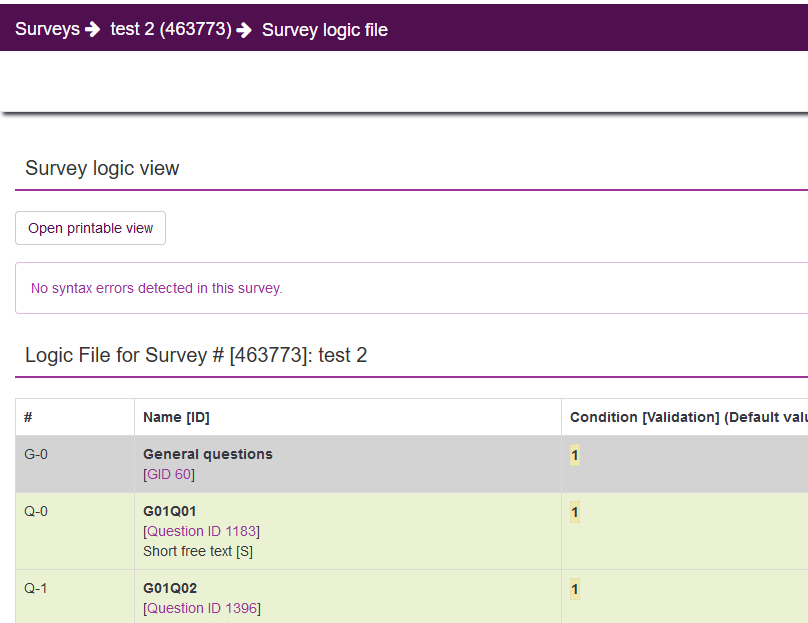Open the test 2 (463773) breadcrumb

pos(170,30)
